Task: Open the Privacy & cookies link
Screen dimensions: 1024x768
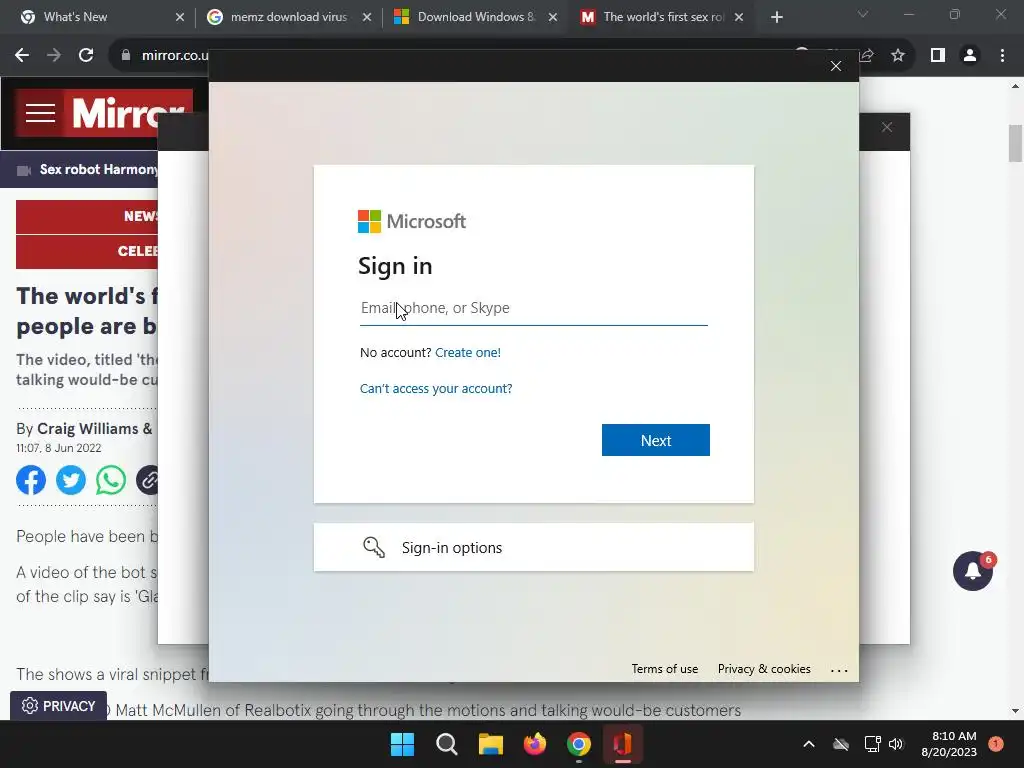Action: click(764, 669)
